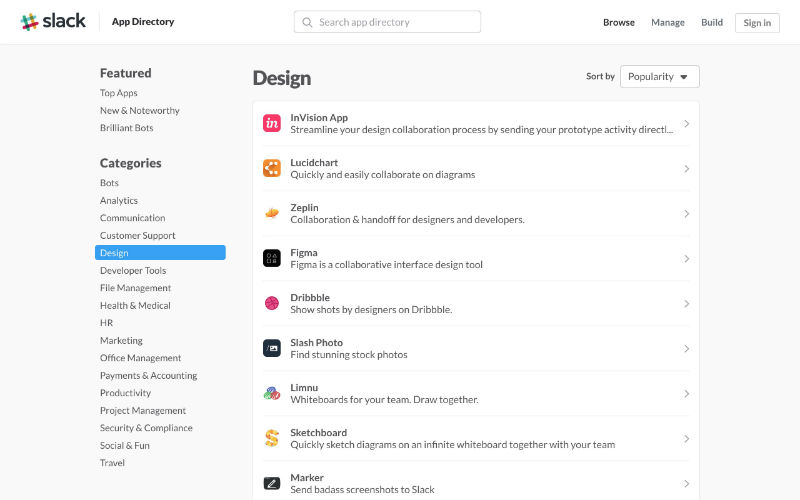800x500 pixels.
Task: Open the Dribbble title text
Action: click(310, 297)
